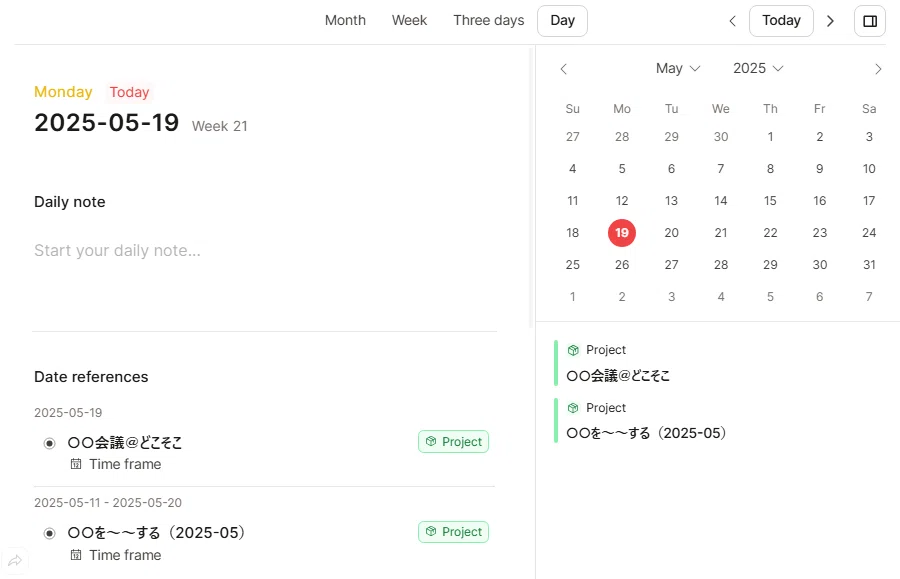Switch to Week view
Image resolution: width=900 pixels, height=579 pixels.
(409, 21)
